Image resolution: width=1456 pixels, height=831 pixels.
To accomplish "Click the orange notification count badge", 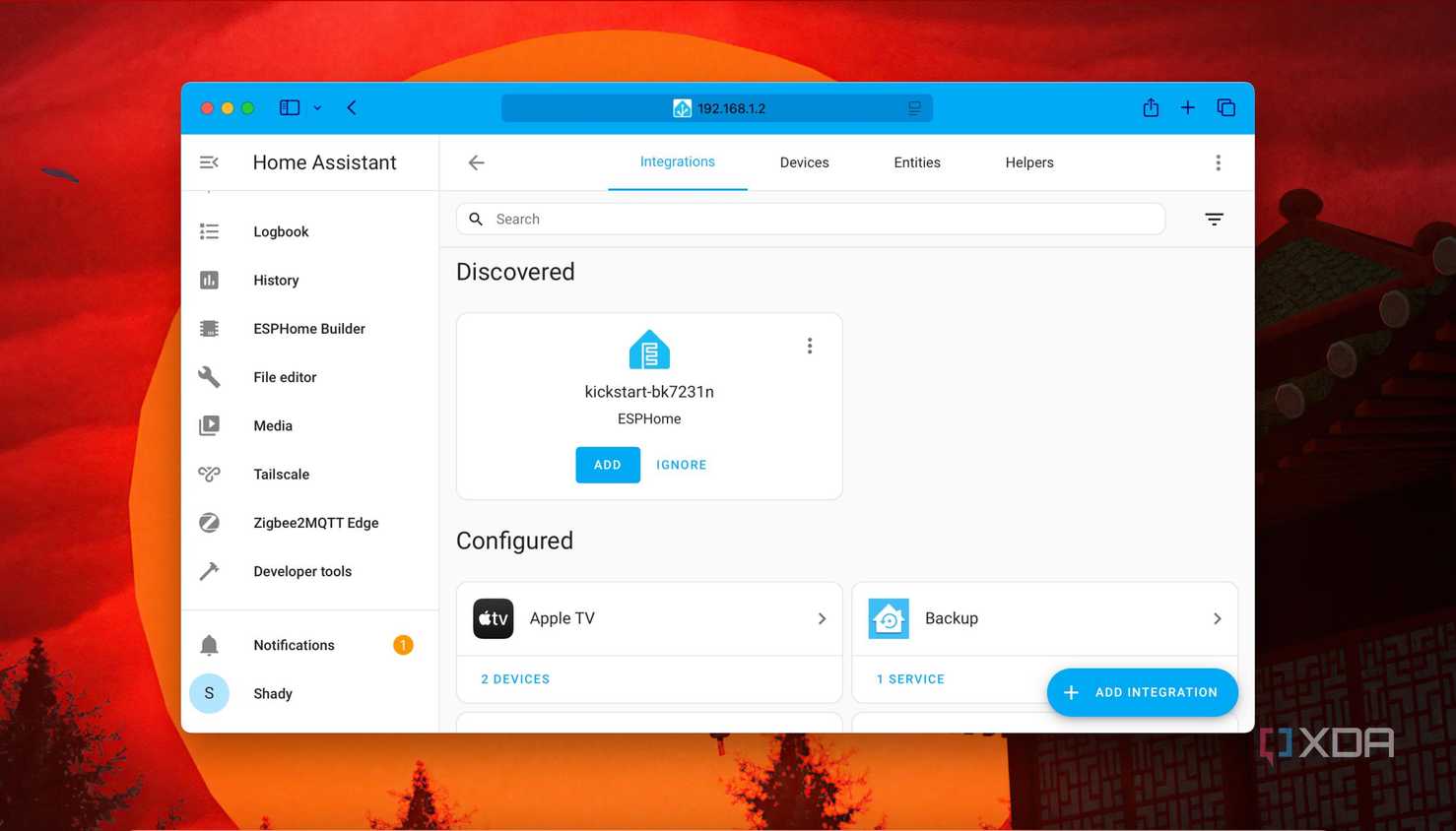I will click(403, 645).
